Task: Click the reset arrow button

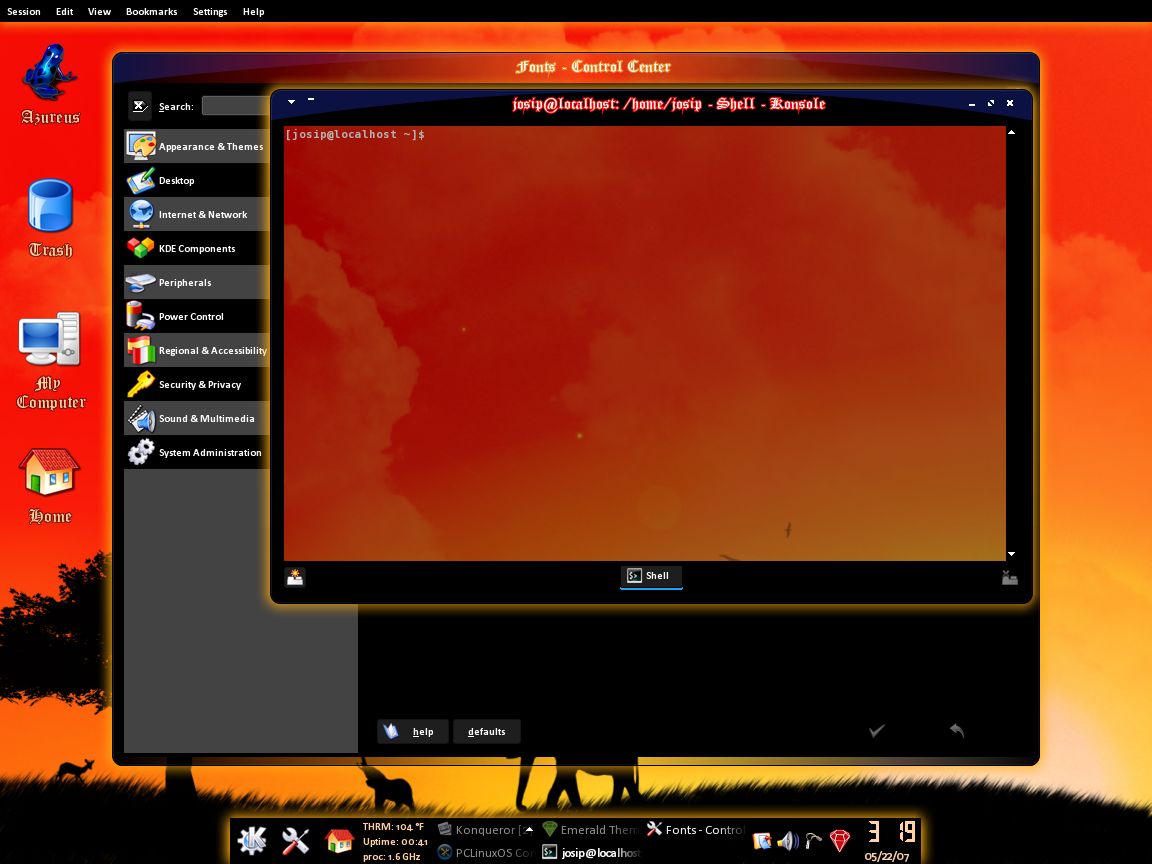Action: 957,730
